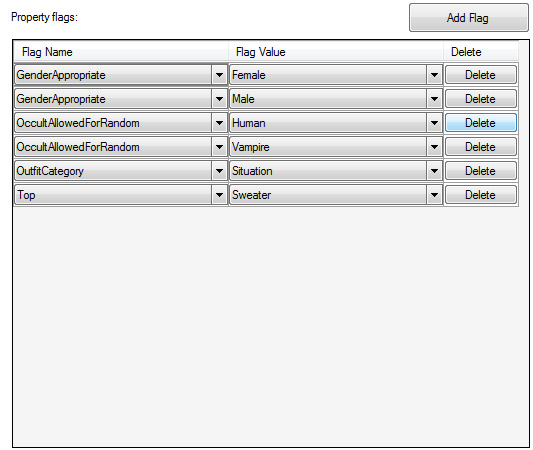Click the 'Situation' value text

(x=252, y=171)
